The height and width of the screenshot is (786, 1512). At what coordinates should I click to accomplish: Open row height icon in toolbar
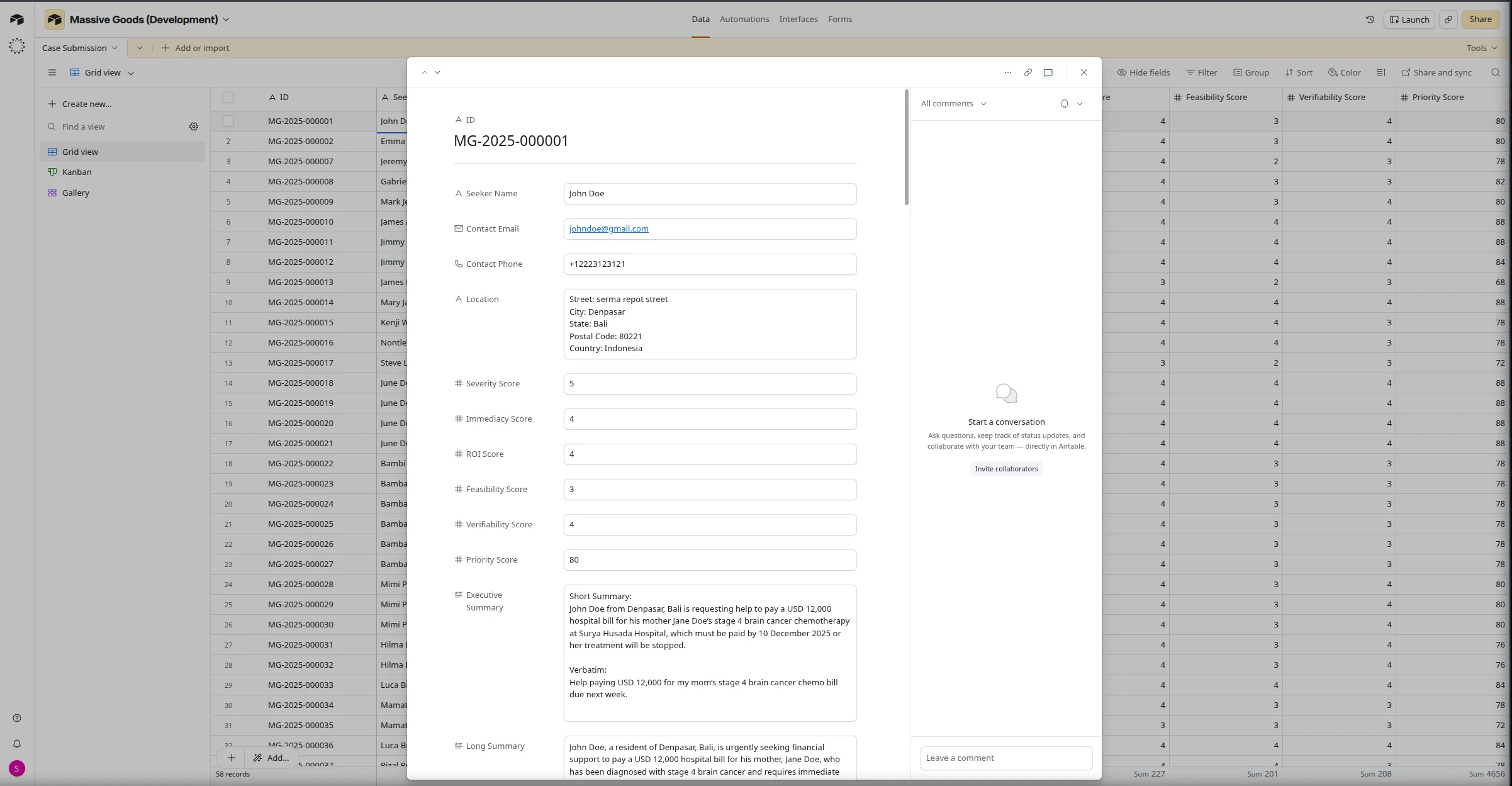[x=1380, y=72]
